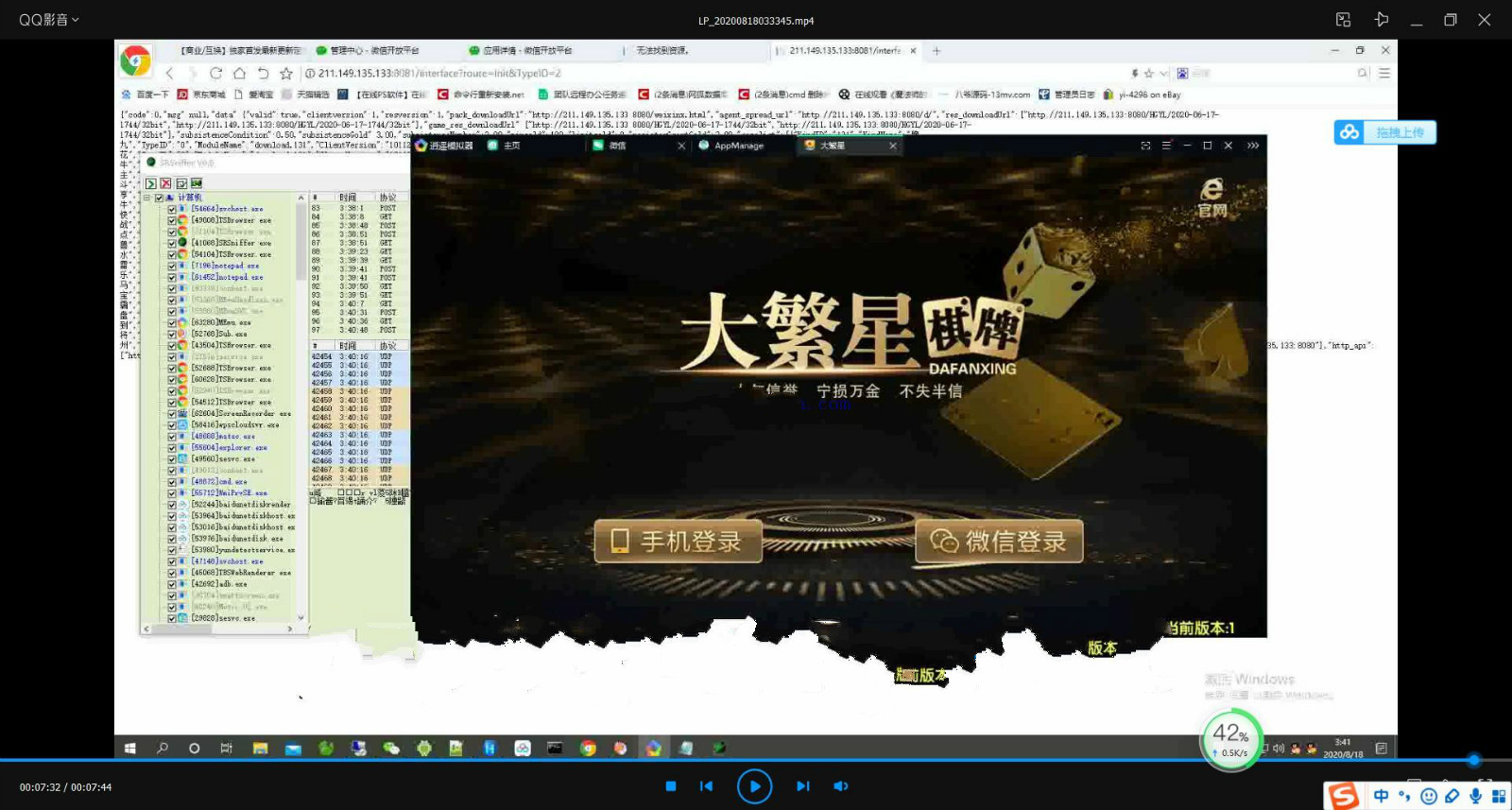Click the circular play button
The width and height of the screenshot is (1512, 810).
coord(754,786)
